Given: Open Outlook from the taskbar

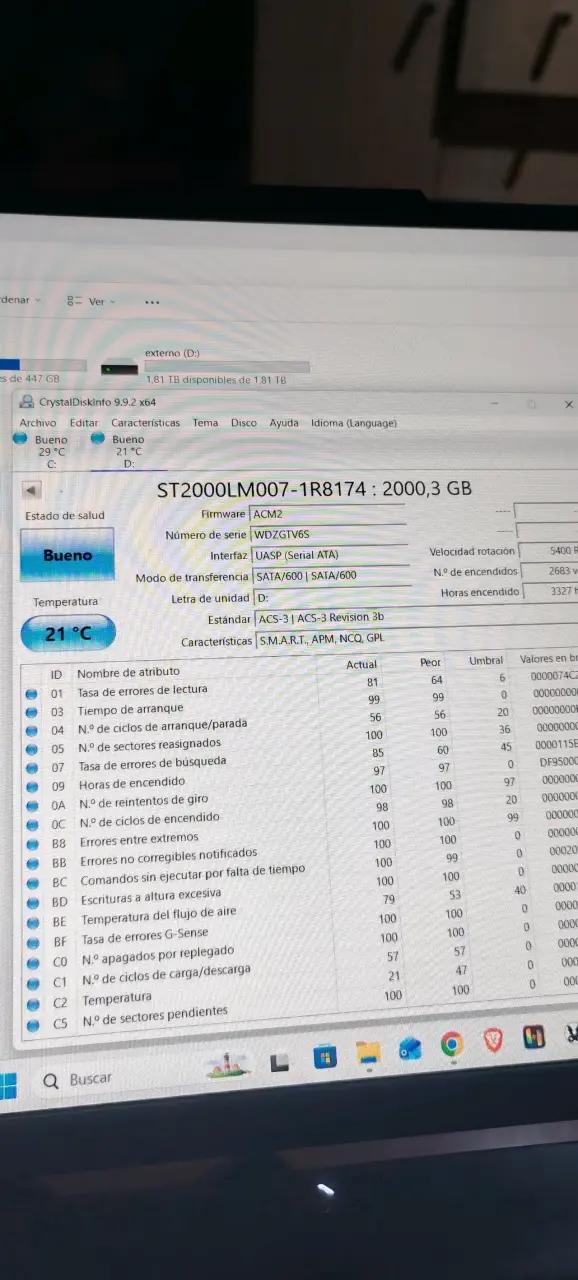Looking at the screenshot, I should tap(410, 1049).
